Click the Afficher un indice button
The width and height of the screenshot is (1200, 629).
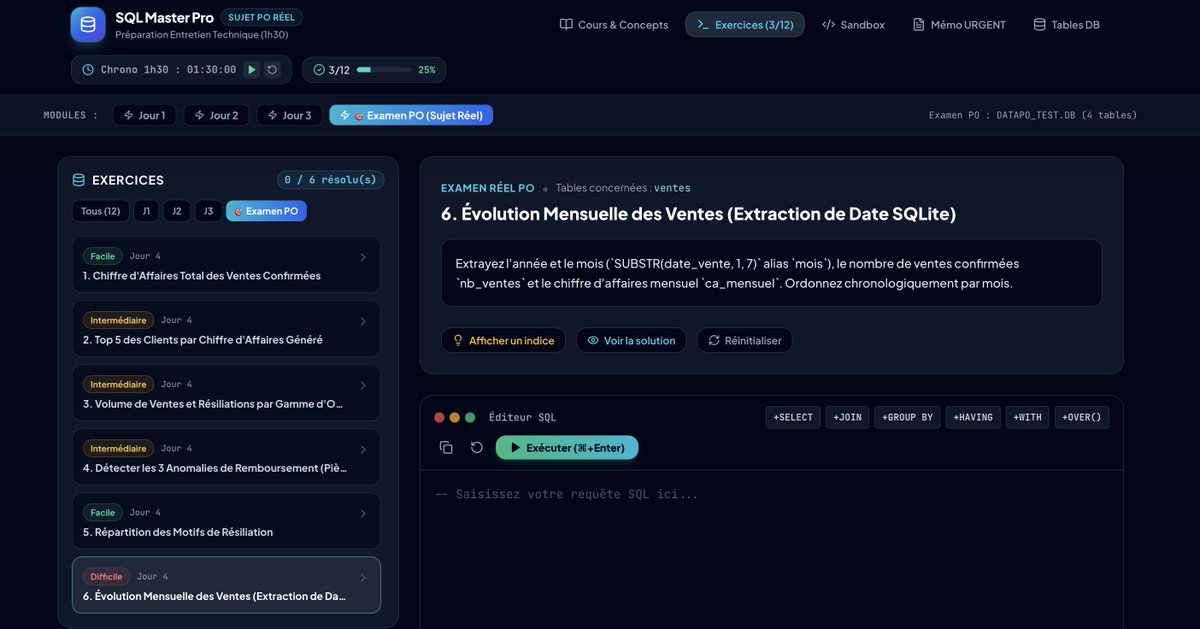pos(503,340)
